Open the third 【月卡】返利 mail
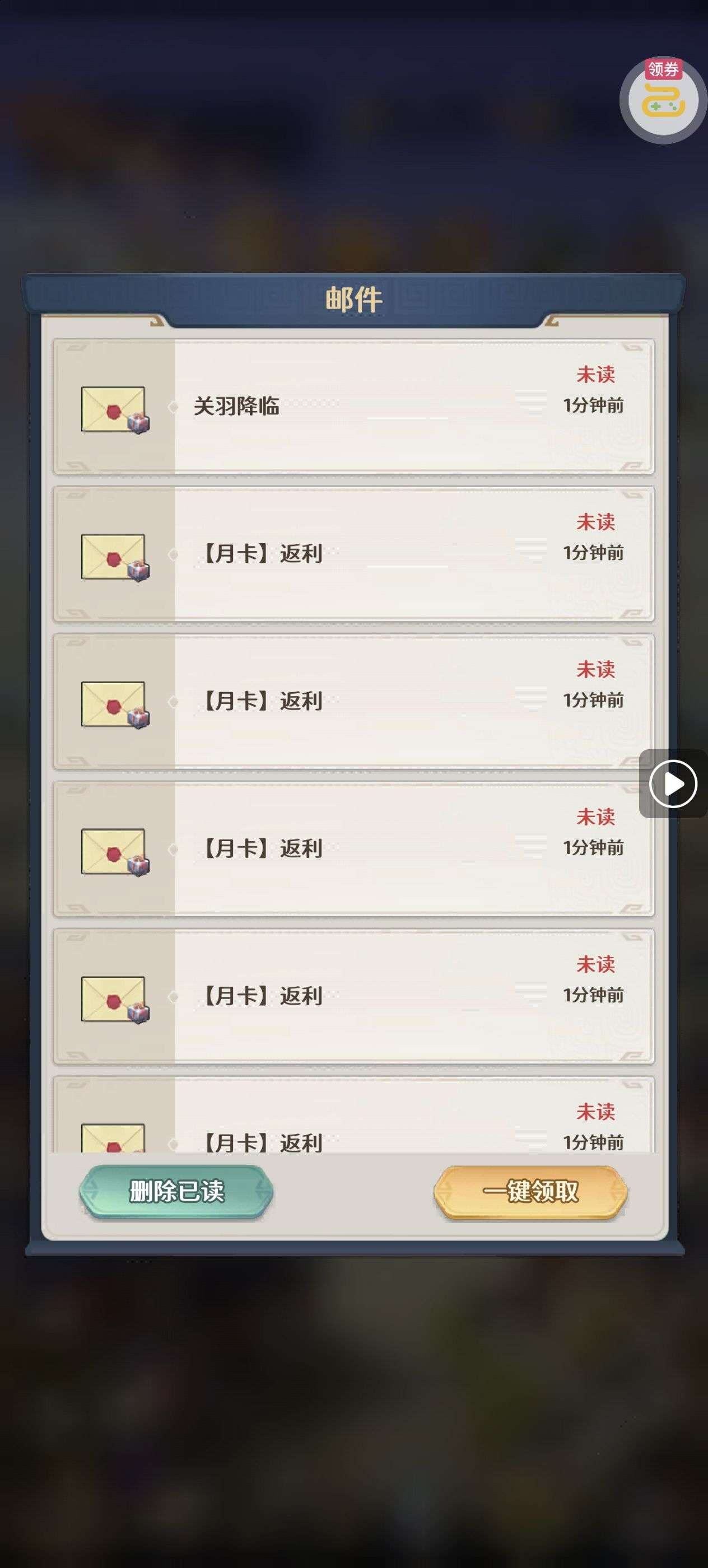This screenshot has height=1568, width=708. [260, 848]
